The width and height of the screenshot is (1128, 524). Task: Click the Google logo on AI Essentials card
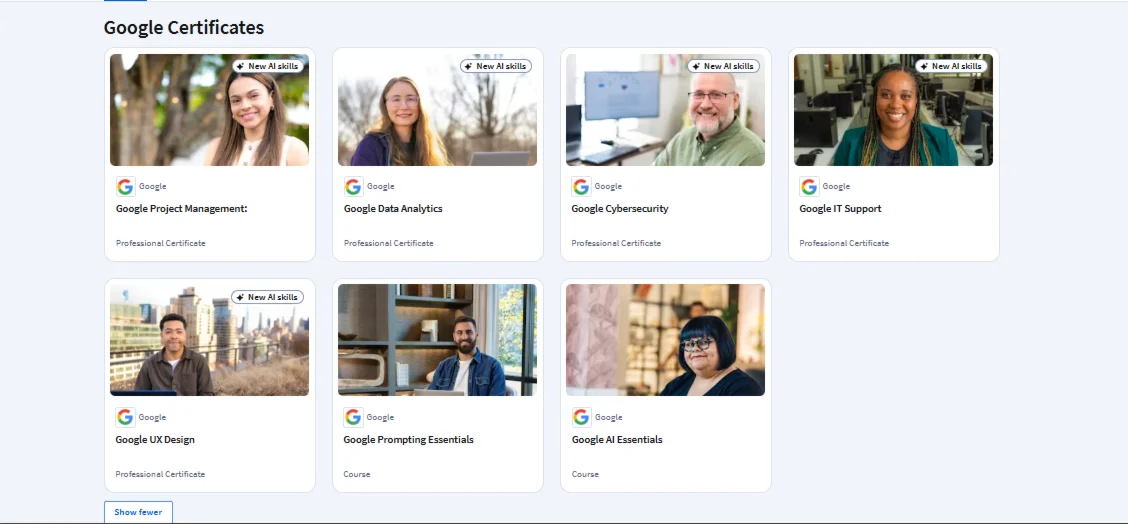pyautogui.click(x=581, y=417)
